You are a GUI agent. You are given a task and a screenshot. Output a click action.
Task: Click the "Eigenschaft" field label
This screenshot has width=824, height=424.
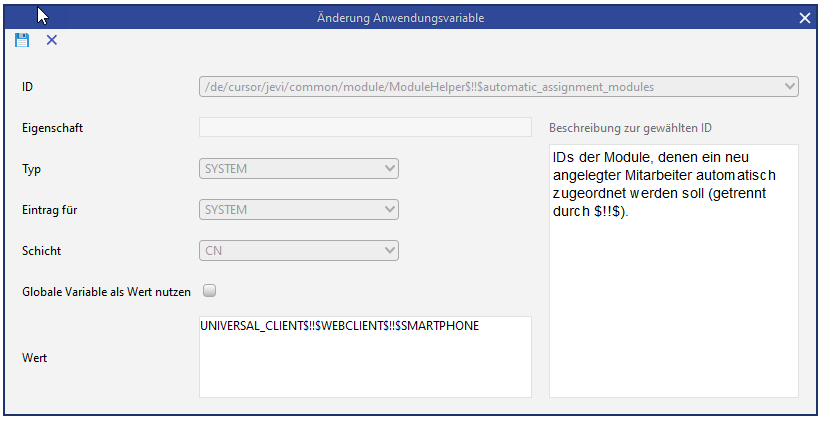(x=51, y=127)
